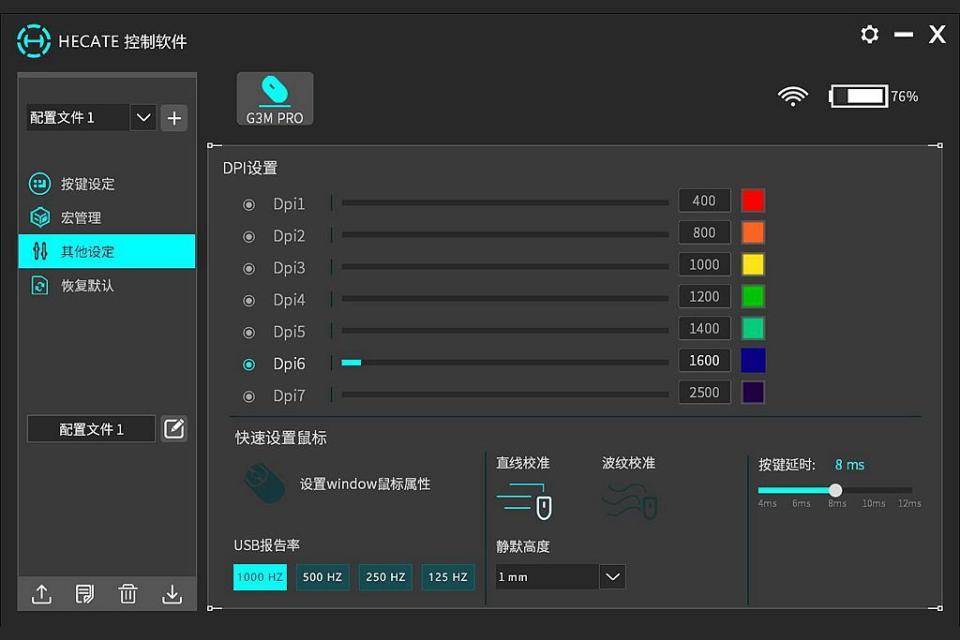960x640 pixels.
Task: Click the Dpi7 value field 2500
Action: [x=705, y=393]
